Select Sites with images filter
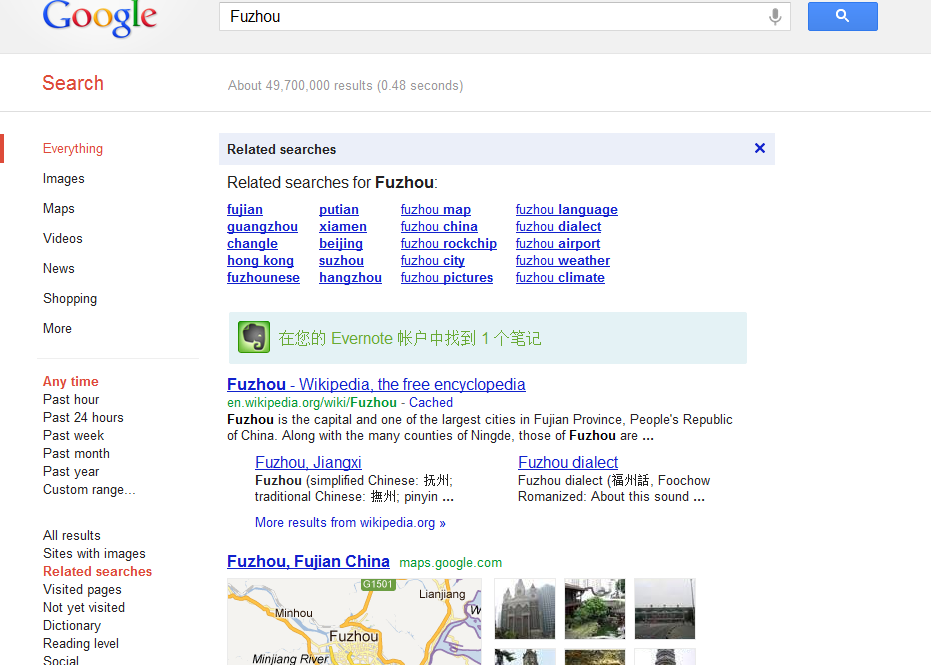931x665 pixels. pyautogui.click(x=94, y=553)
